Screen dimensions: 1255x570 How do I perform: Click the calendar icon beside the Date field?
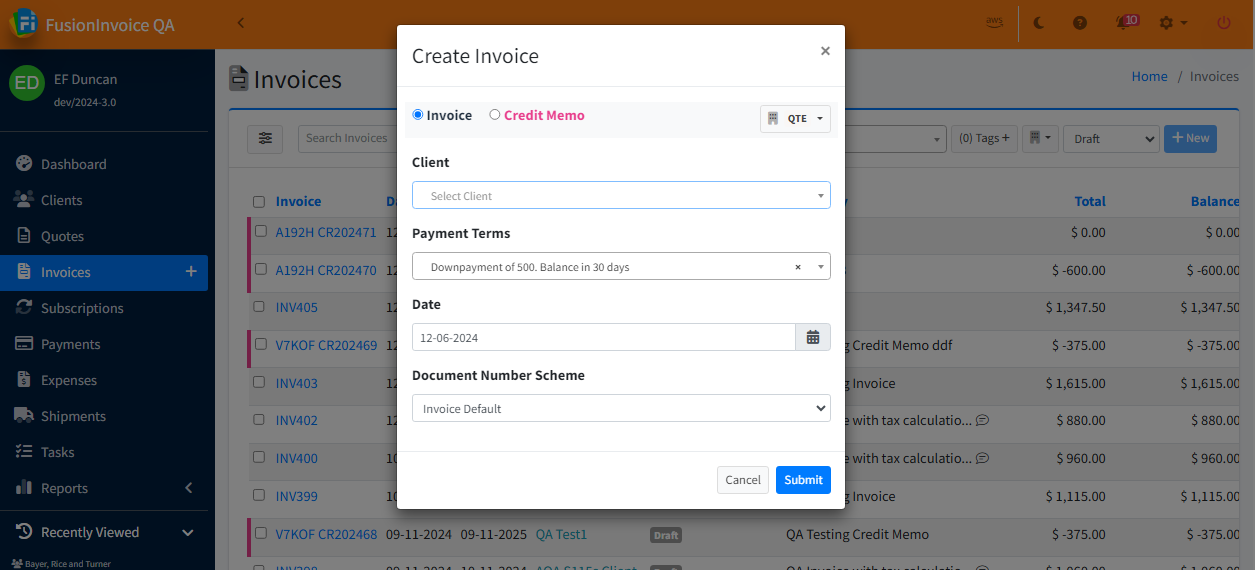tap(812, 338)
